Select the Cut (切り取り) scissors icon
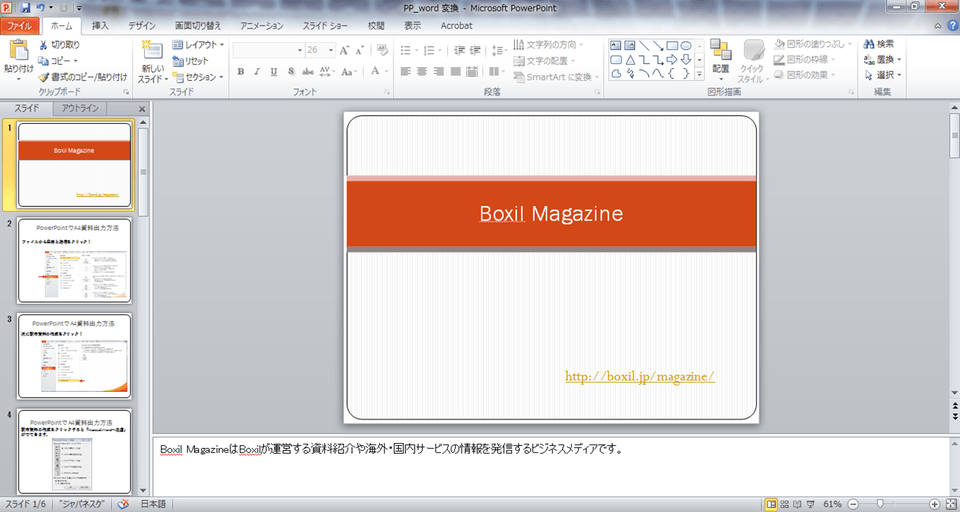Viewport: 960px width, 512px height. pos(44,45)
